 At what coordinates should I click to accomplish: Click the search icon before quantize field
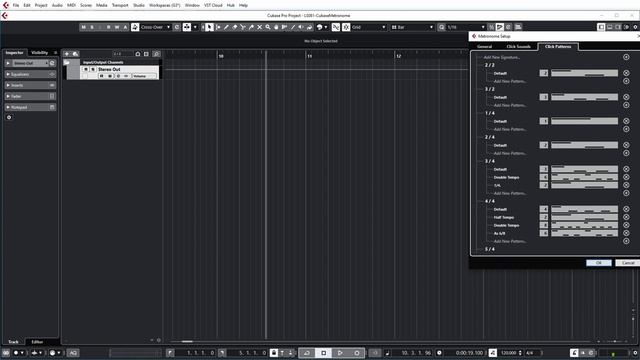tap(442, 27)
